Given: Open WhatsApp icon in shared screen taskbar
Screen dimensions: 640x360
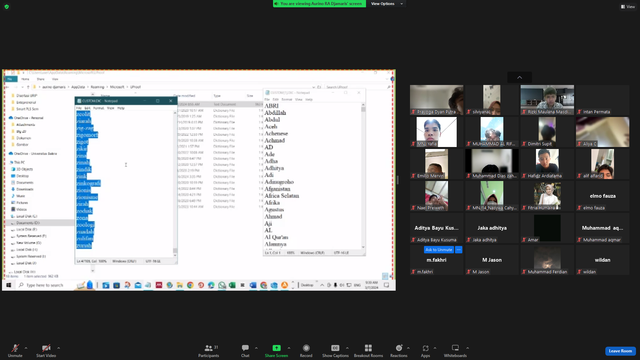Looking at the screenshot, I should click(222, 285).
